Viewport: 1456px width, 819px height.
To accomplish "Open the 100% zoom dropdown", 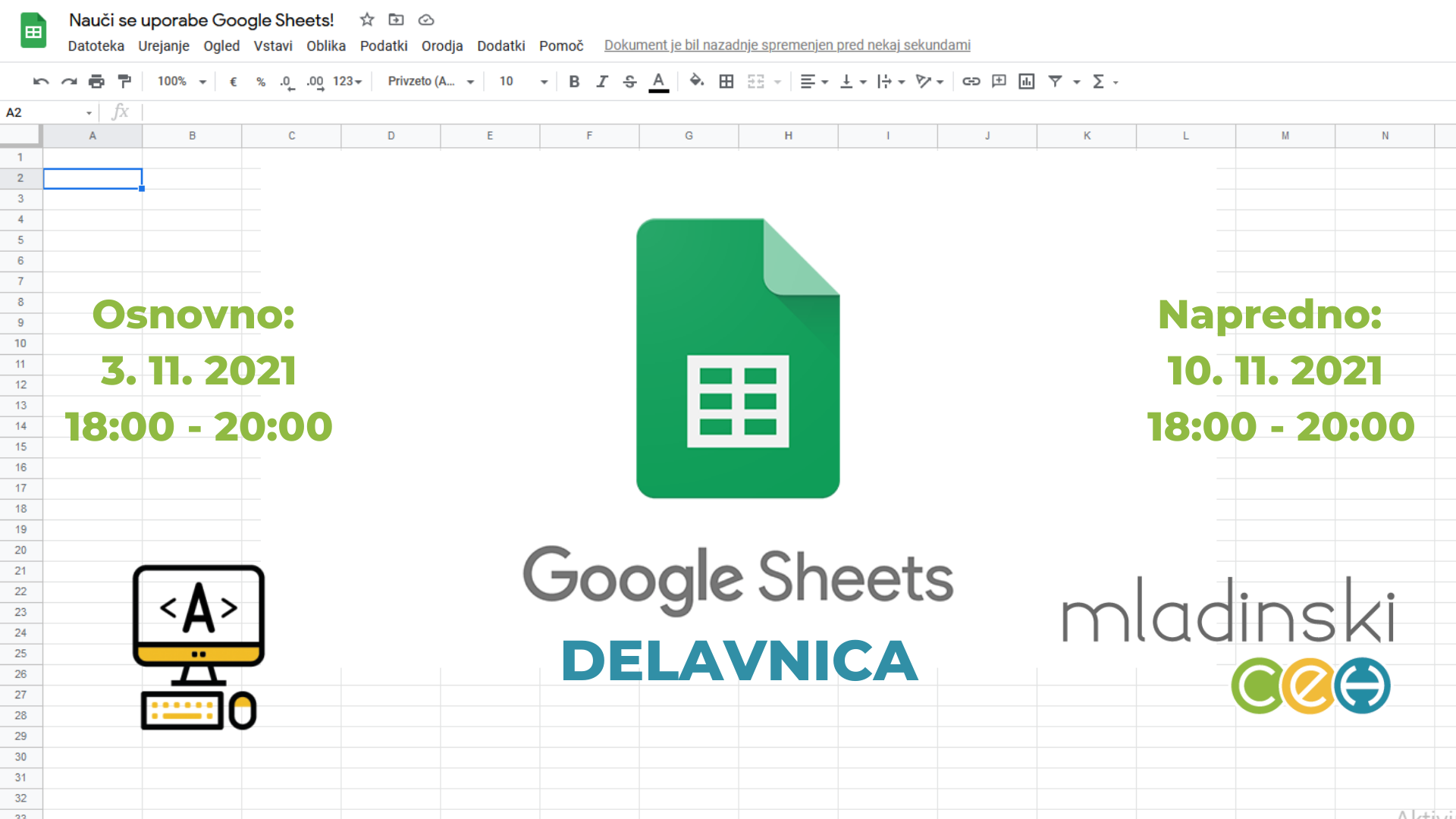I will click(181, 81).
